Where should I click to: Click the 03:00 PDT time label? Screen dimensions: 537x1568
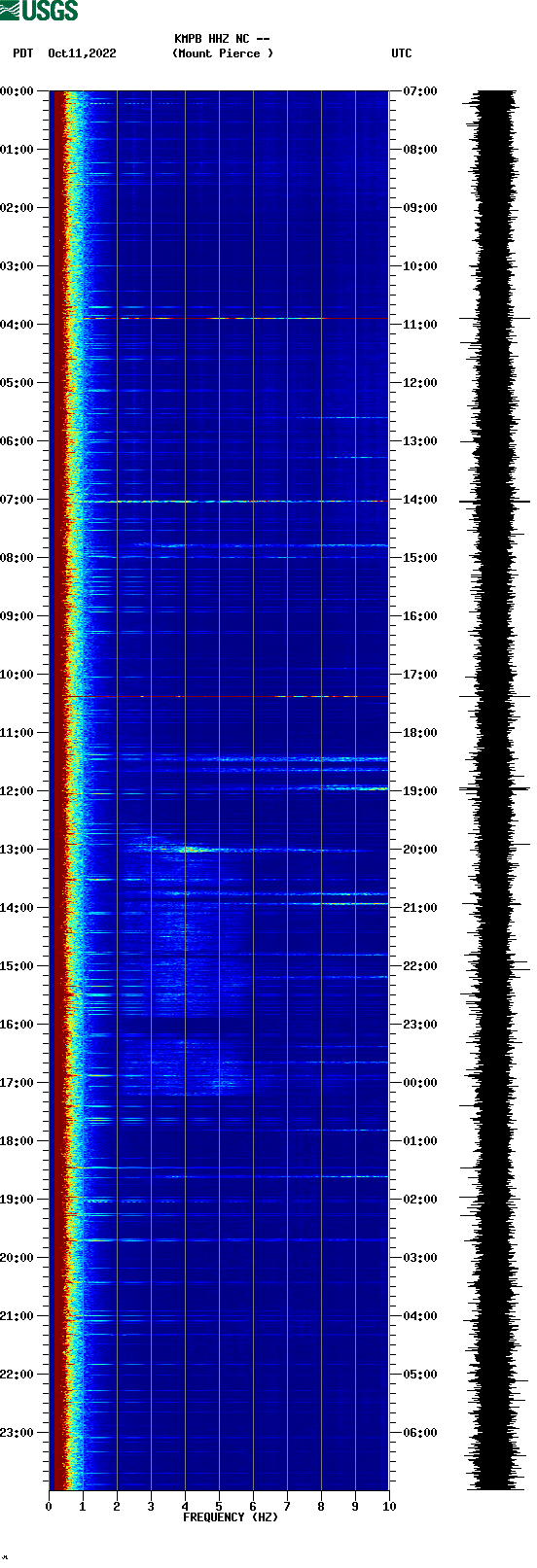coord(17,266)
